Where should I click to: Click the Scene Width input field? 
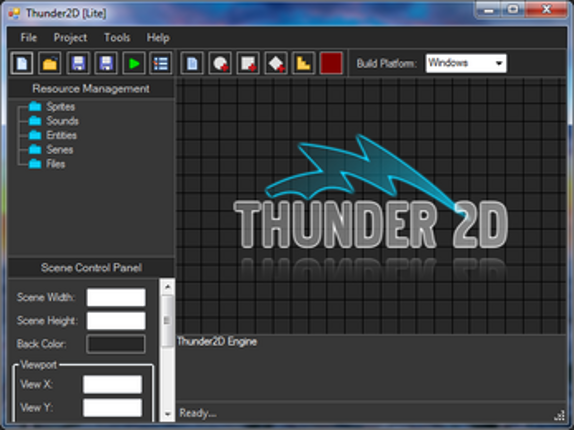tap(116, 297)
